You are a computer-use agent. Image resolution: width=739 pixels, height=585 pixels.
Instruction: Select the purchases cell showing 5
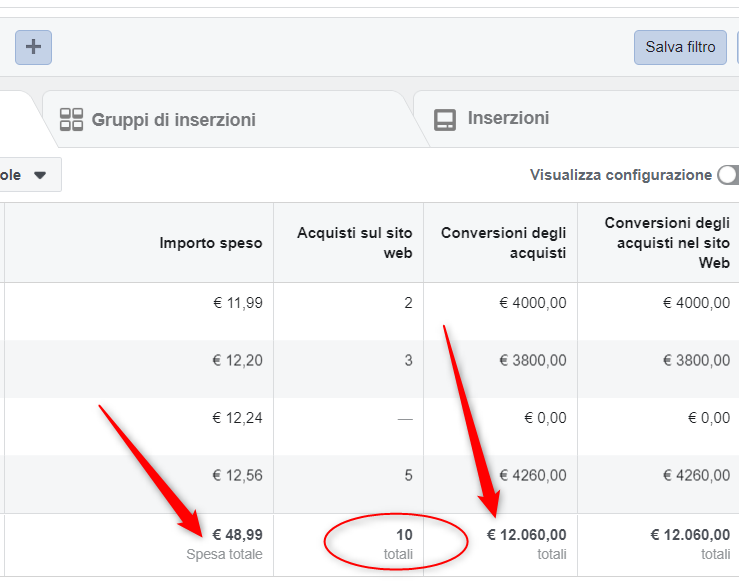tap(407, 476)
